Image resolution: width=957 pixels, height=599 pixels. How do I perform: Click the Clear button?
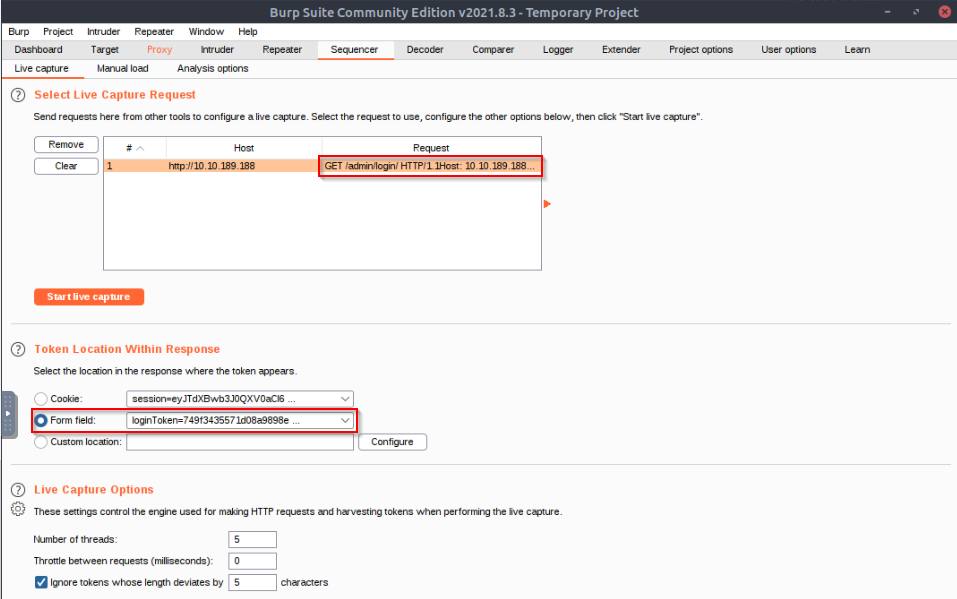(66, 166)
